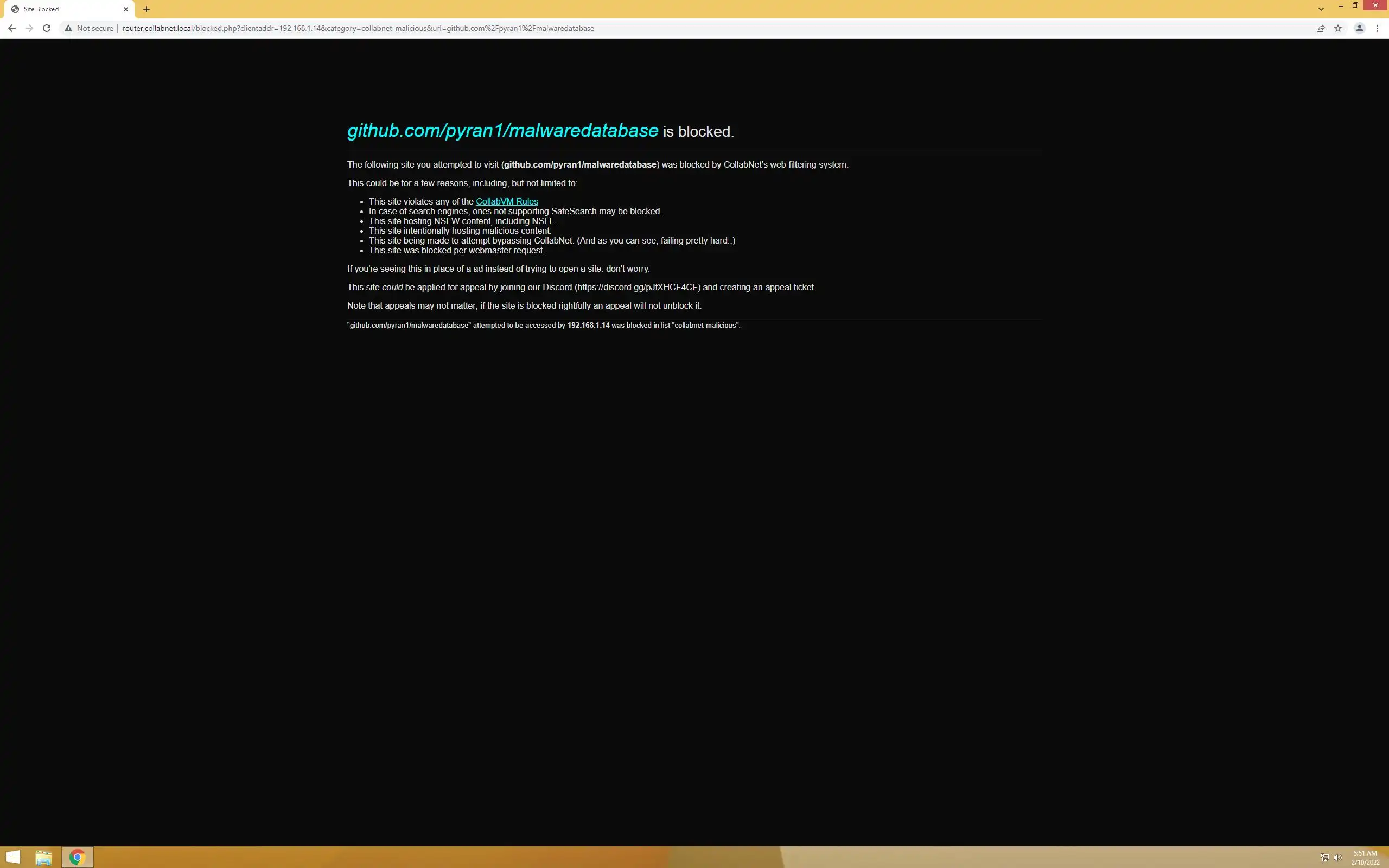
Task: Open the taskbar clock and date
Action: [1365, 857]
